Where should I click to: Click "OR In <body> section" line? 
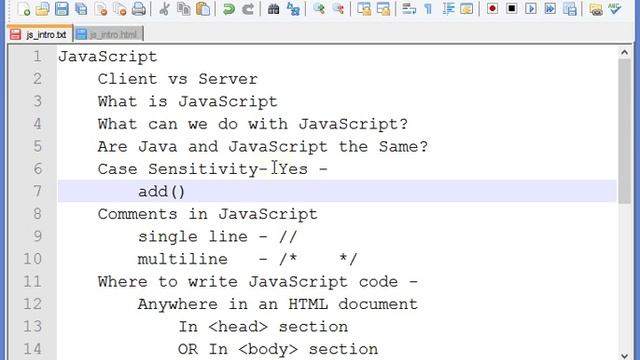278,349
